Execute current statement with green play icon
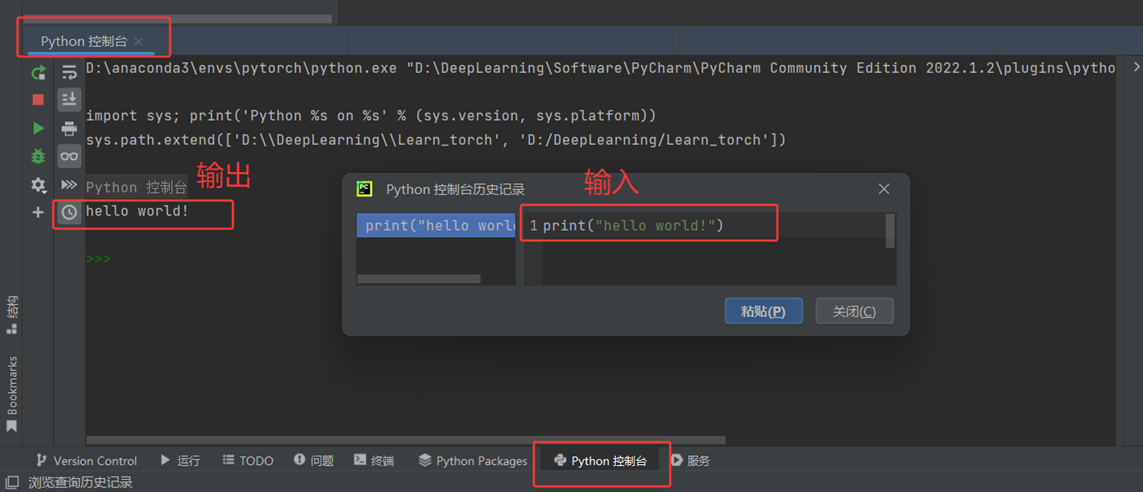Viewport: 1143px width, 492px height. (38, 128)
